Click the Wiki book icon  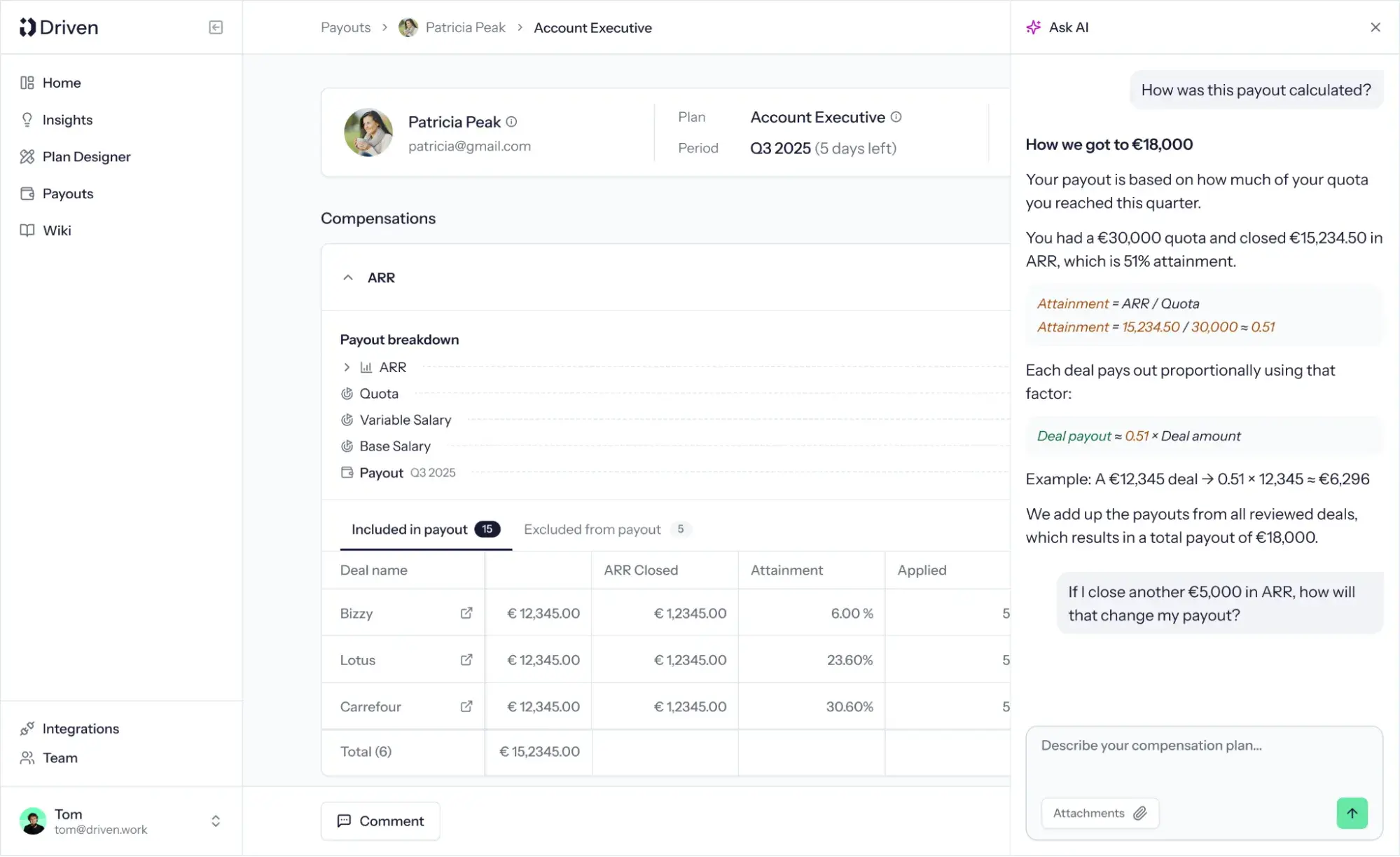point(27,231)
